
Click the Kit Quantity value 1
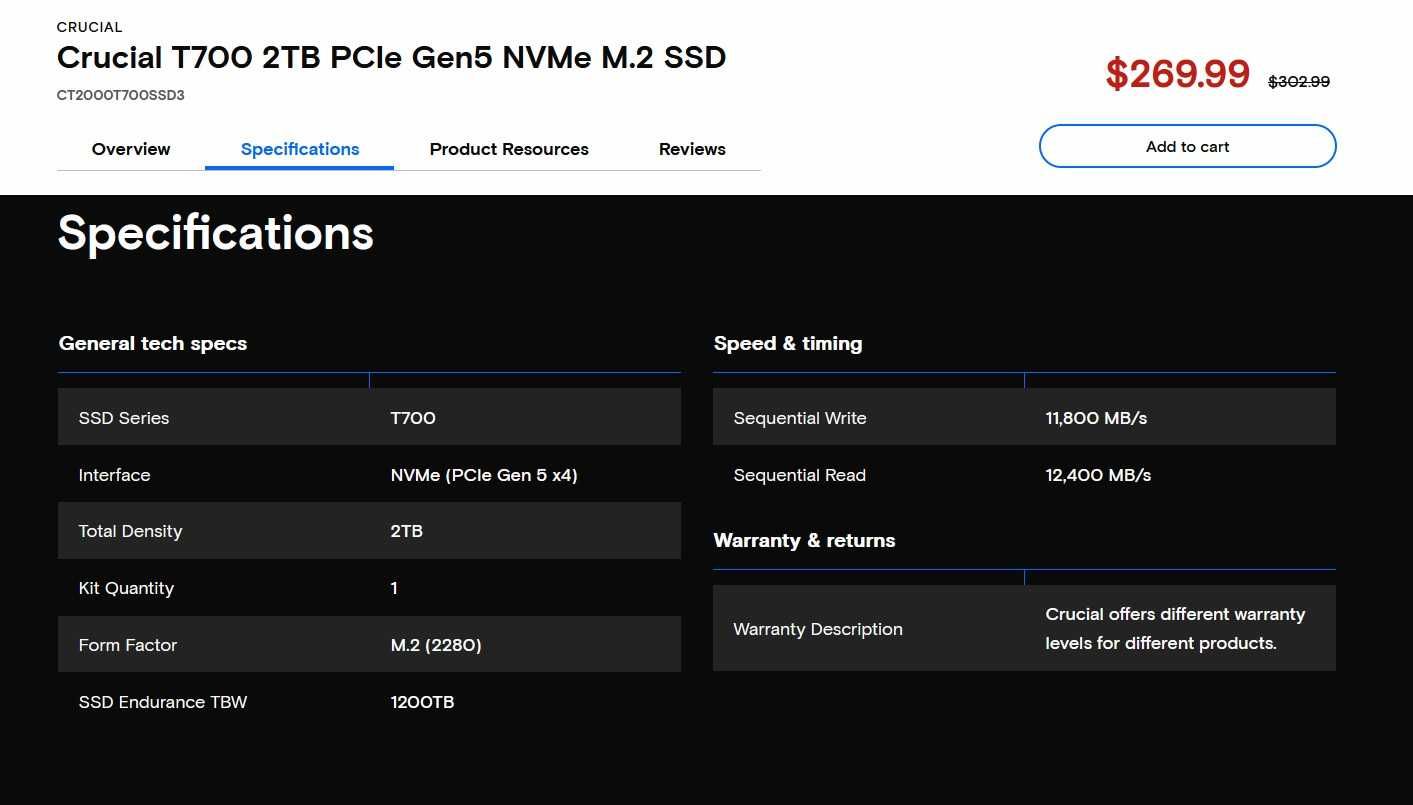394,588
